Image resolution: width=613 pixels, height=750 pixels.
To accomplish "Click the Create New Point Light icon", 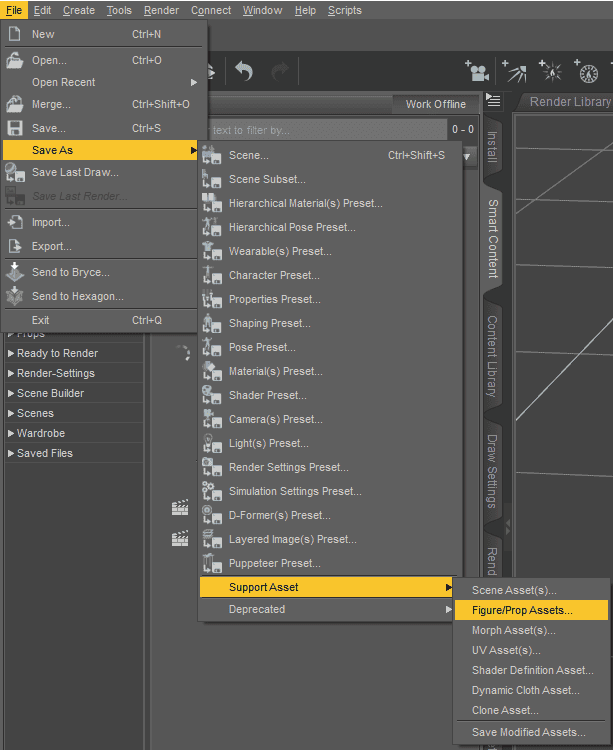I will pos(551,71).
